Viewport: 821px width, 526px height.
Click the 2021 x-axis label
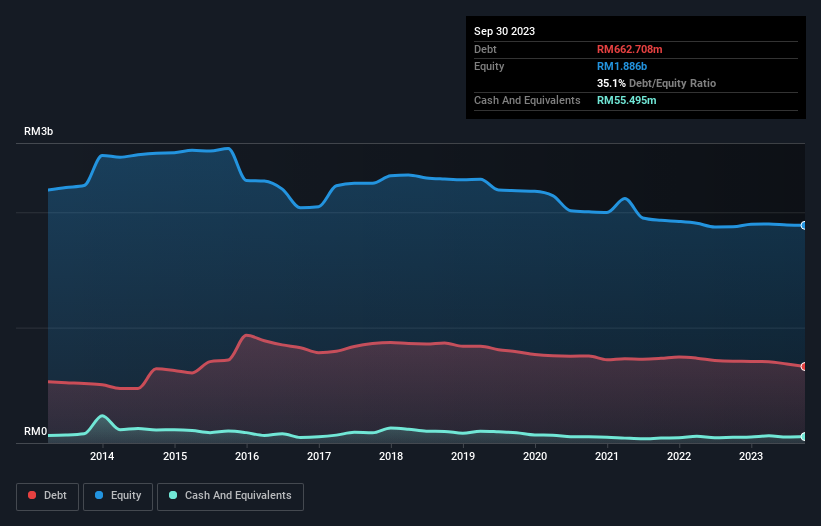pyautogui.click(x=607, y=456)
